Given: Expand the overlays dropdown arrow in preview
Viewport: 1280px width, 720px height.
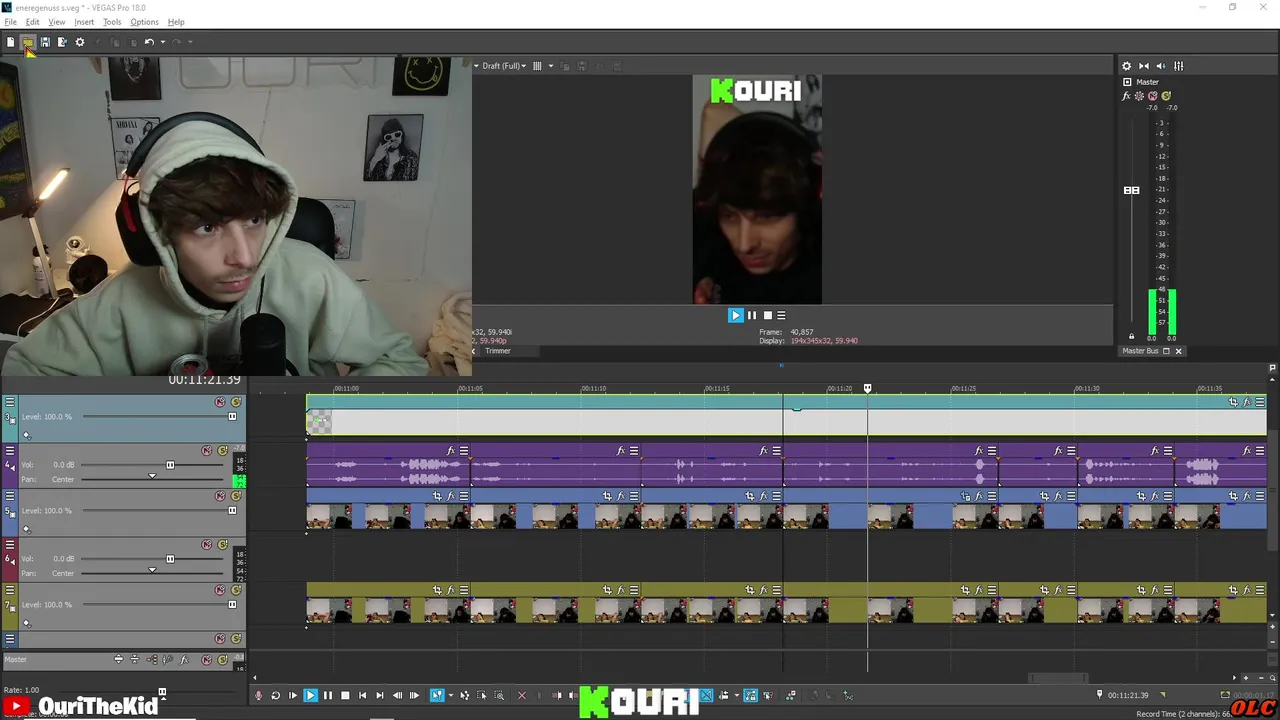Looking at the screenshot, I should 550,66.
